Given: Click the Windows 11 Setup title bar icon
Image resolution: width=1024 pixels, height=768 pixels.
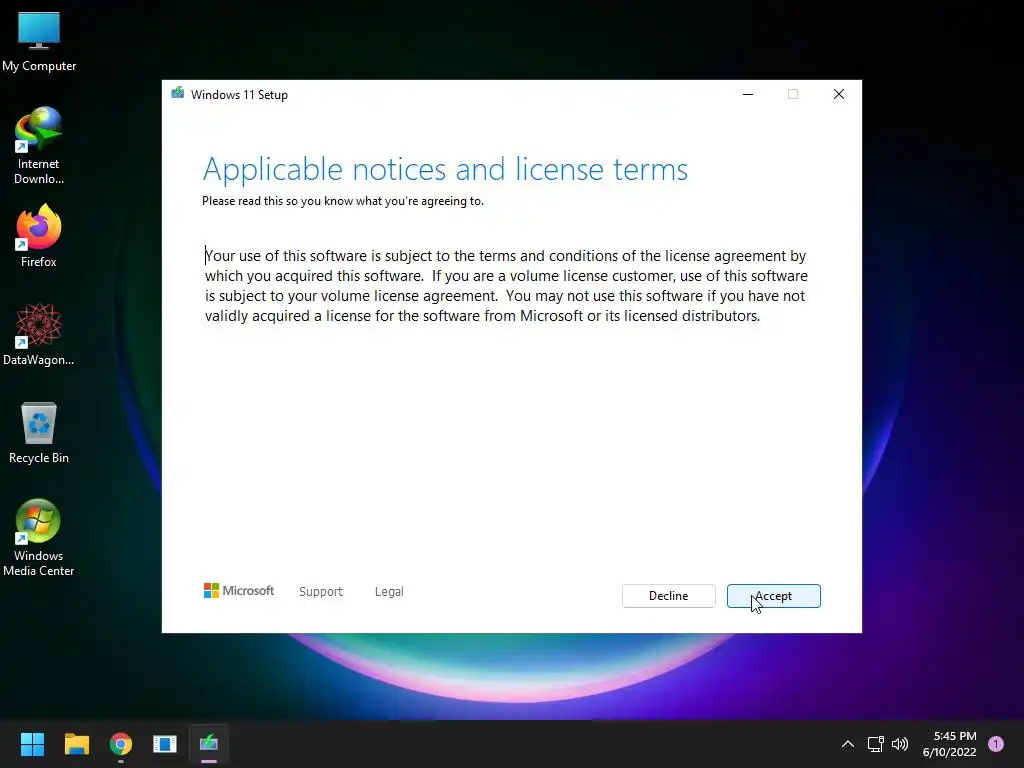Looking at the screenshot, I should pos(178,93).
